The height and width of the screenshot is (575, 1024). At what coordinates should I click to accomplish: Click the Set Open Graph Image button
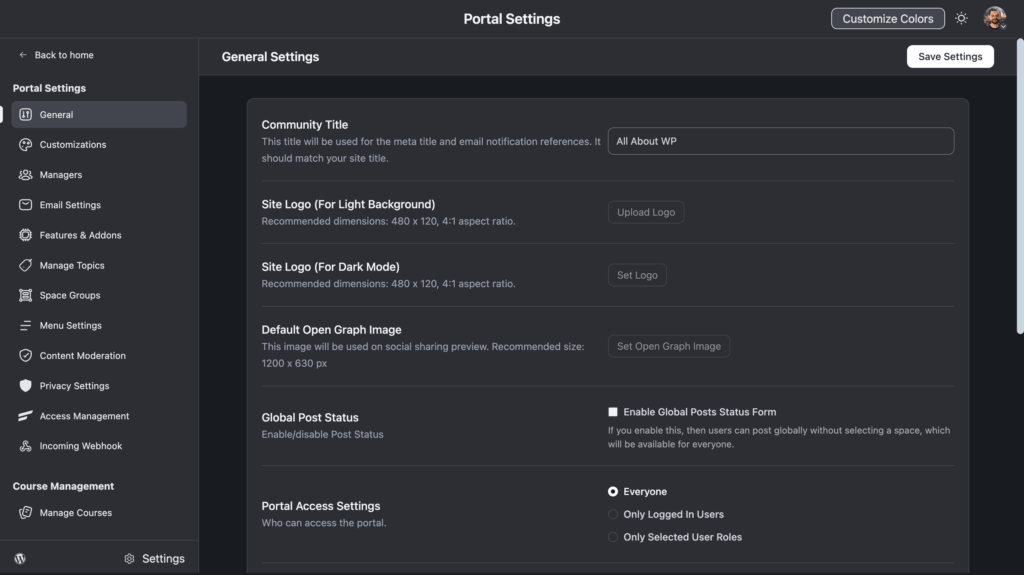[669, 346]
